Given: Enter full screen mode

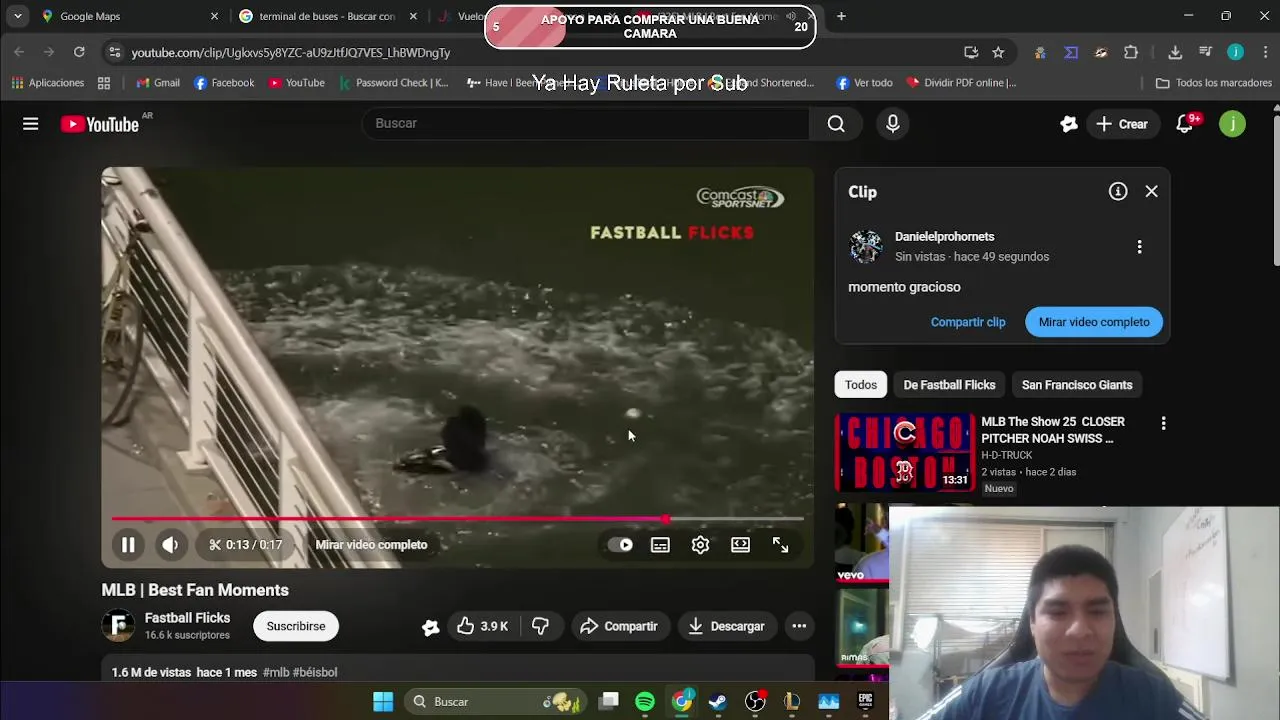Looking at the screenshot, I should pyautogui.click(x=780, y=545).
